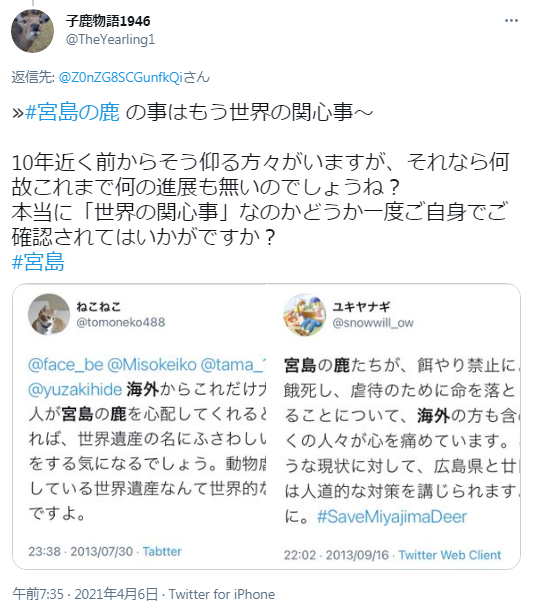The image size is (534, 614).
Task: Open the @Misokeiko mention in the quoted tweet
Action: (x=152, y=365)
